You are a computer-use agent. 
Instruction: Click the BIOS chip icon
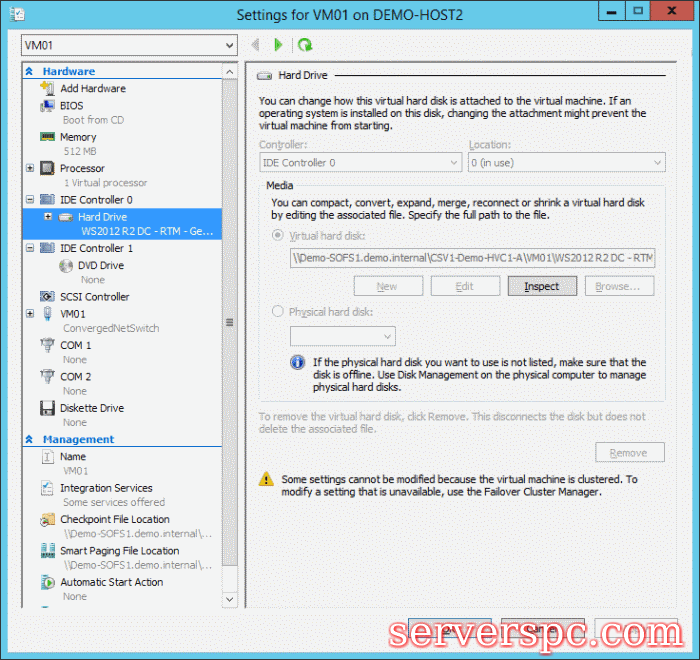(x=47, y=106)
